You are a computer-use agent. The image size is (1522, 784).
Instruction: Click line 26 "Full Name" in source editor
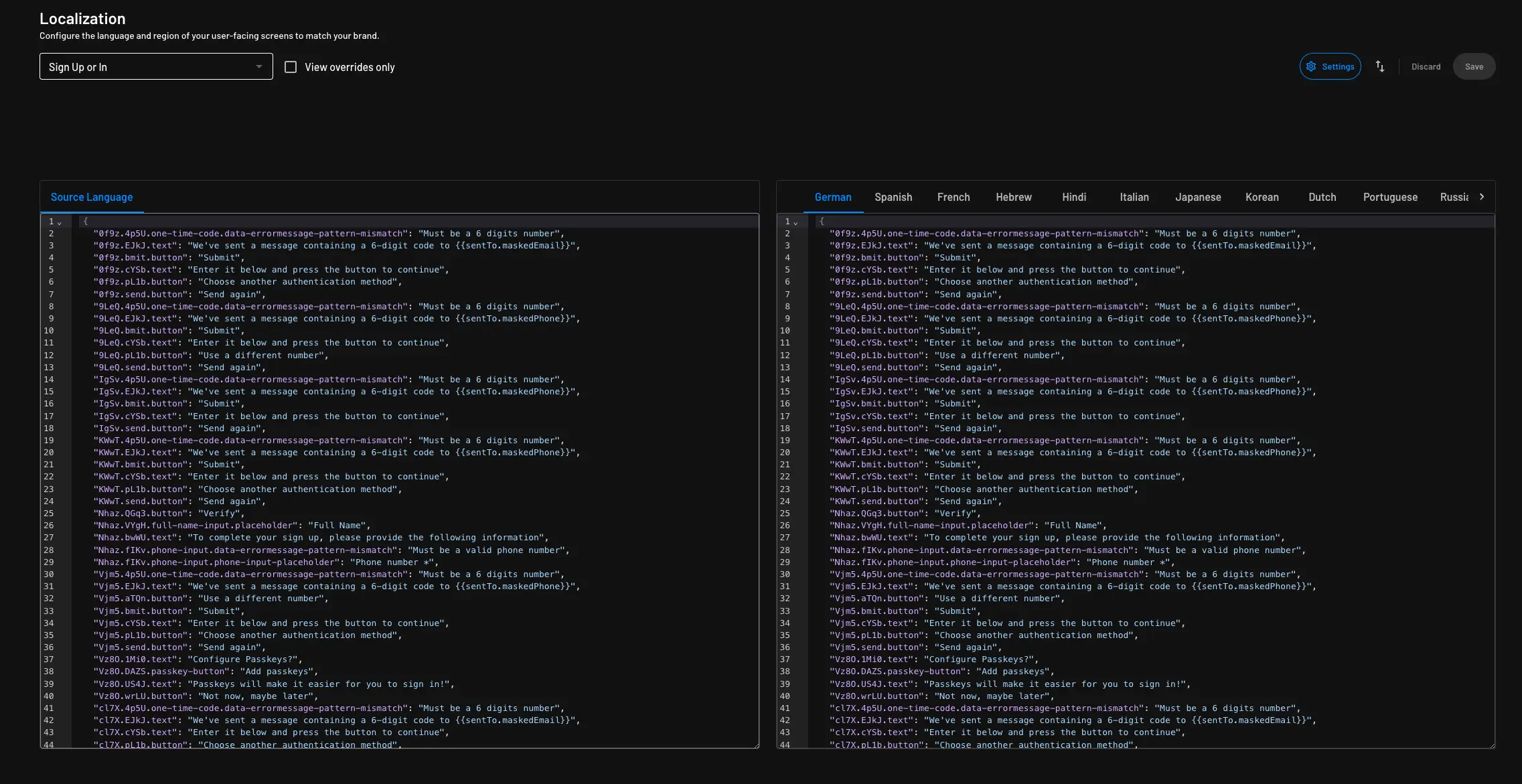click(x=337, y=526)
